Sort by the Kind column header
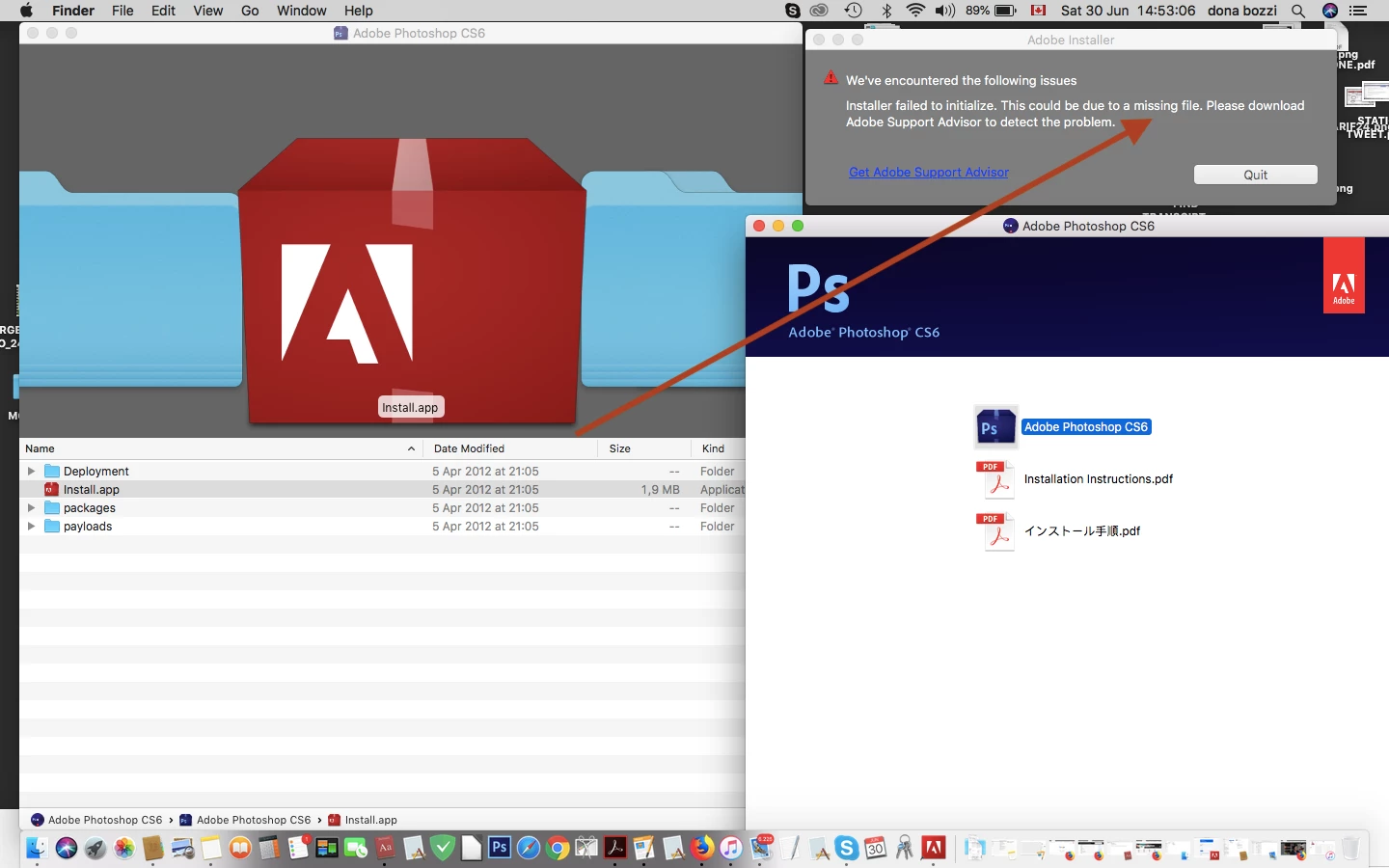 (x=719, y=448)
